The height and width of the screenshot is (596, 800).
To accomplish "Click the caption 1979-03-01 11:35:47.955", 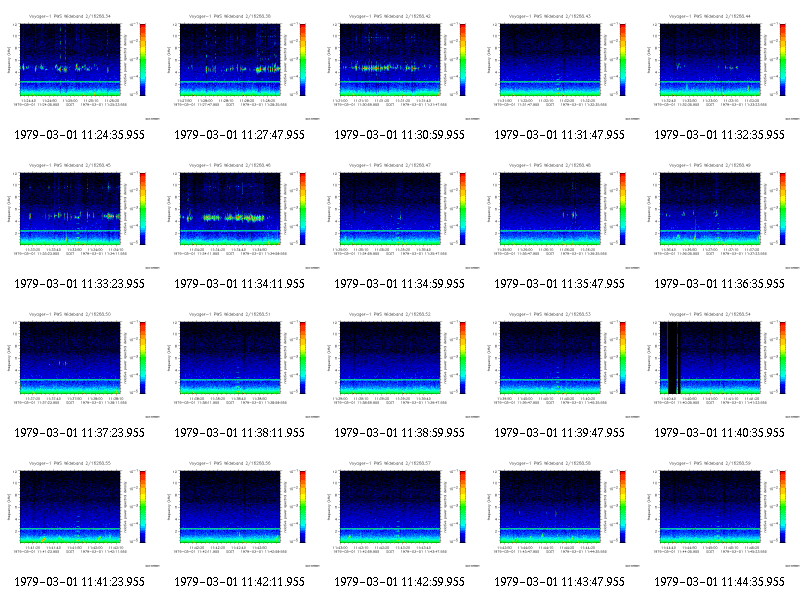I will [560, 284].
